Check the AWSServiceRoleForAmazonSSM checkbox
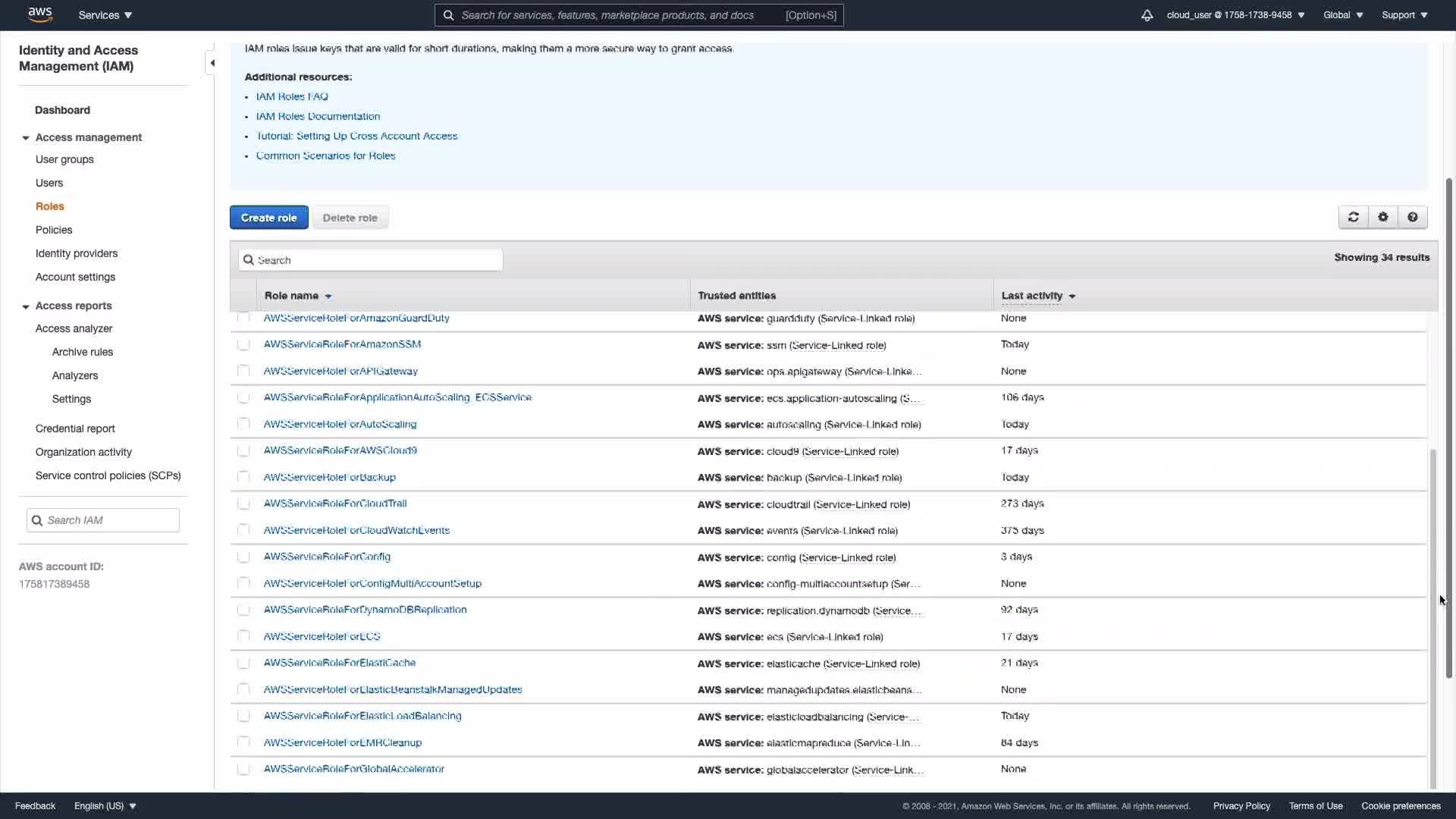The height and width of the screenshot is (819, 1456). (243, 344)
